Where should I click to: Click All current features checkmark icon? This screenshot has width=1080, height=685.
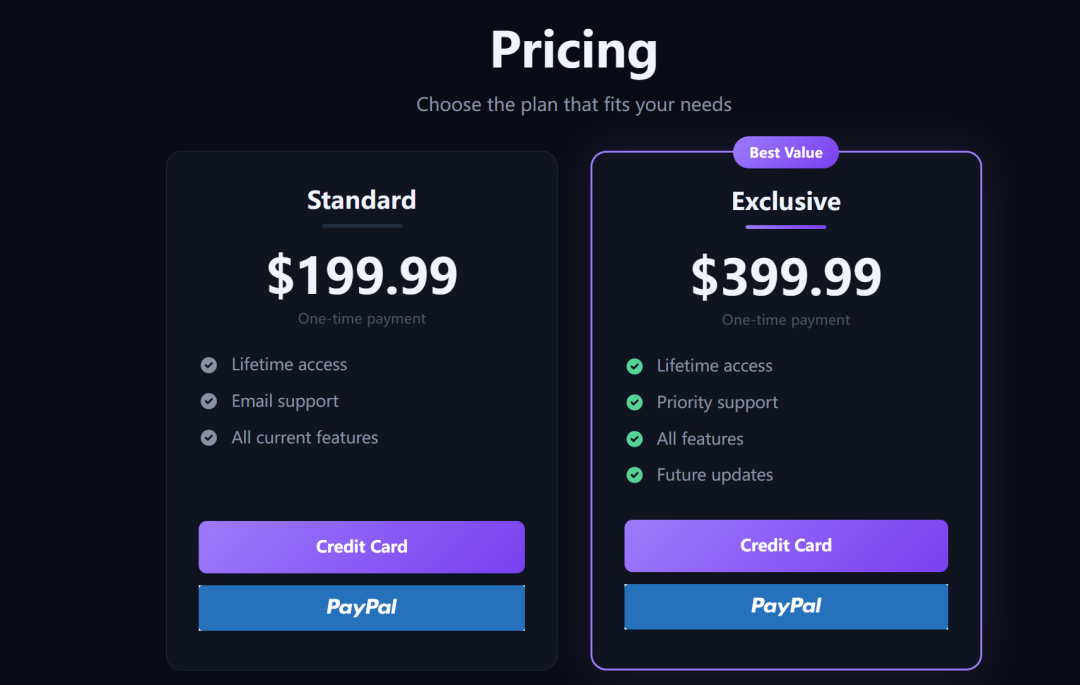[209, 438]
